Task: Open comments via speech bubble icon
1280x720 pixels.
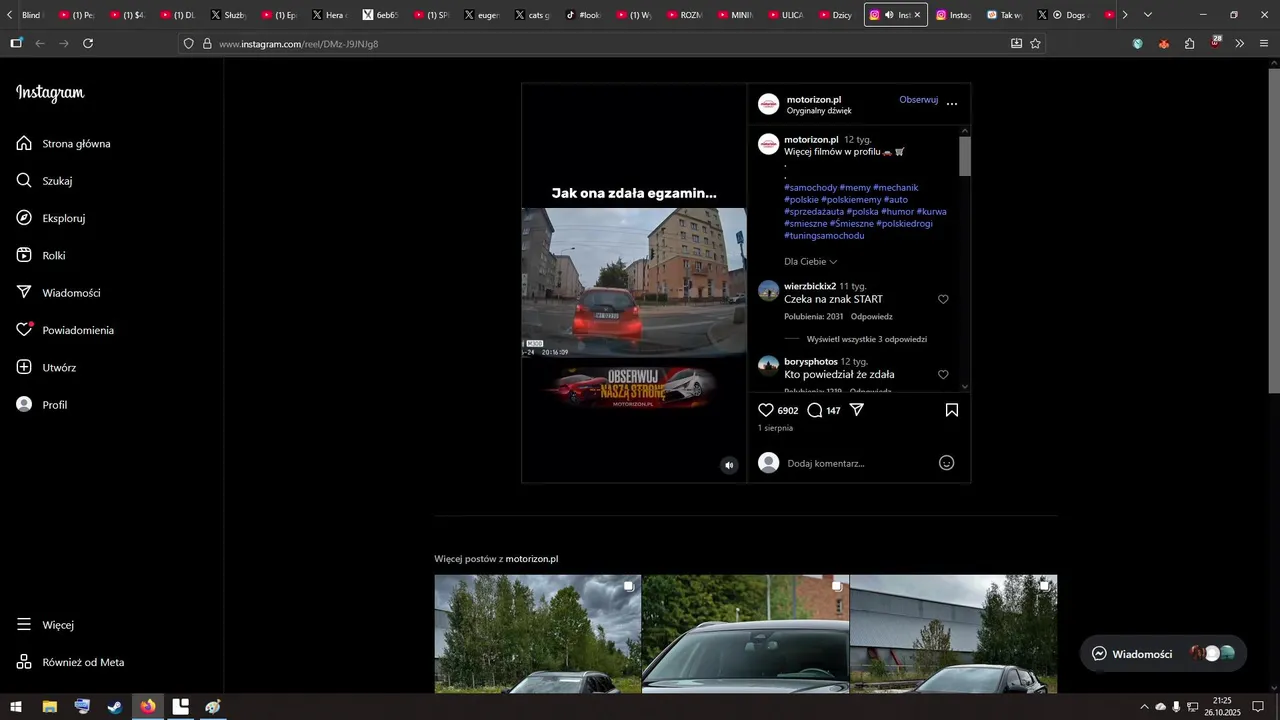Action: [815, 410]
